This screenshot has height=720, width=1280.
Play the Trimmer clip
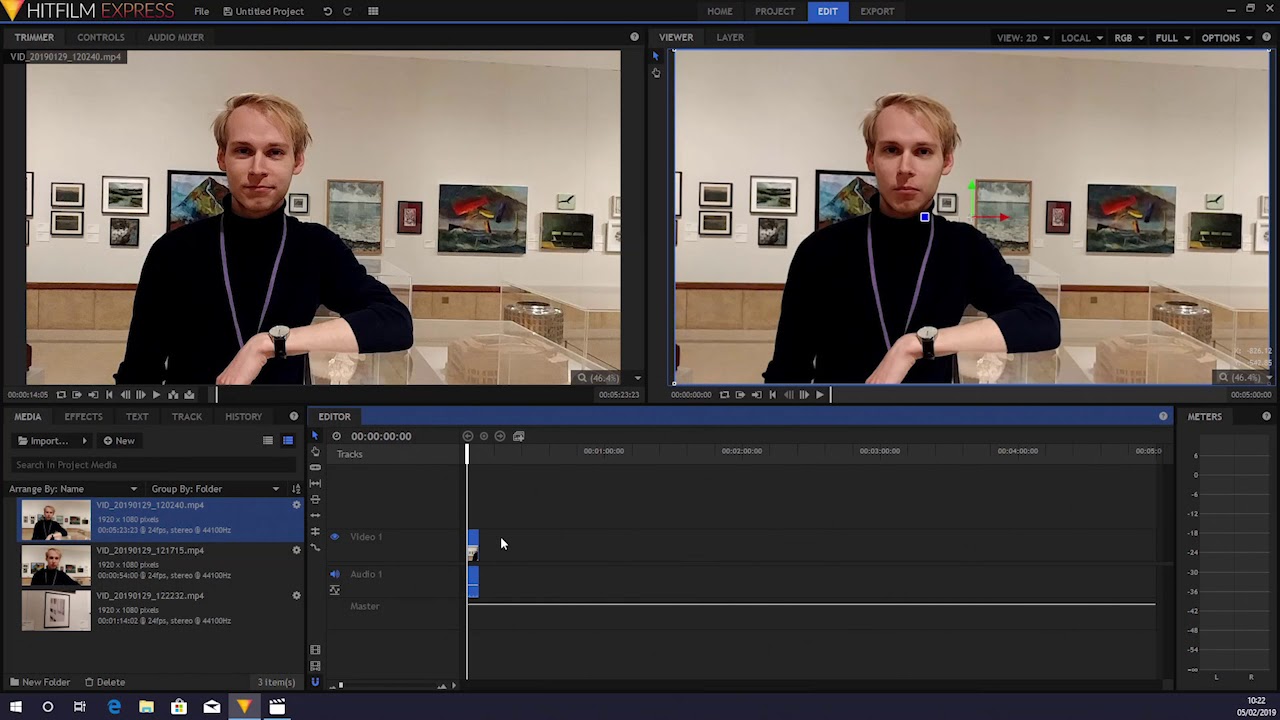(x=156, y=395)
